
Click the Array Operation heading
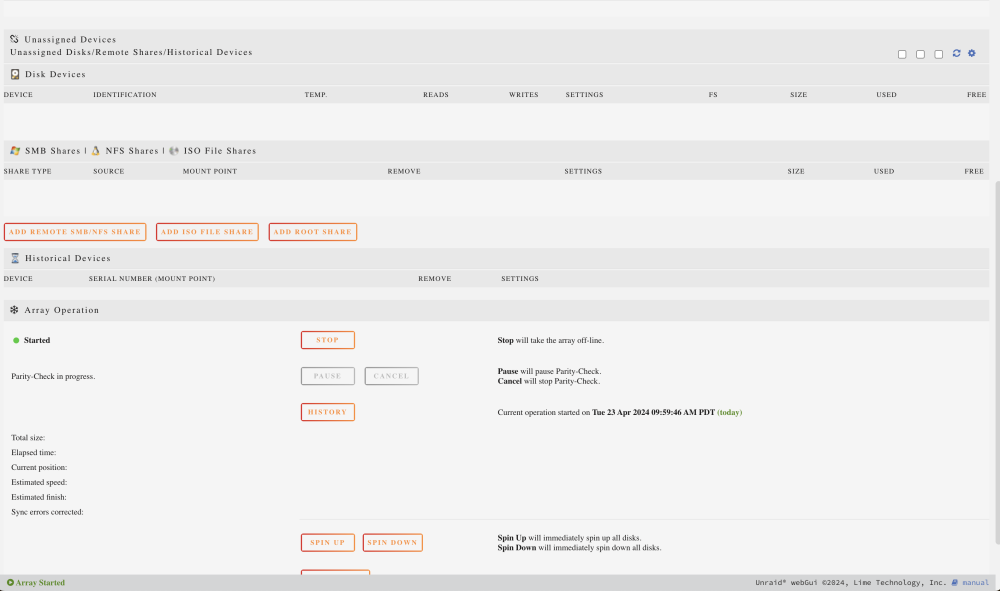(62, 310)
